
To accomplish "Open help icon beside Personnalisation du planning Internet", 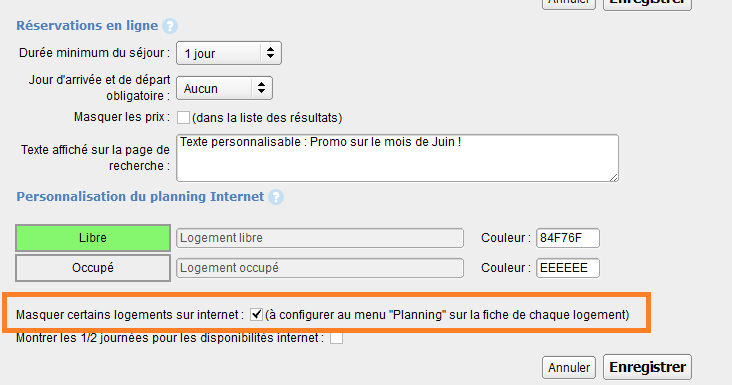I will click(276, 197).
